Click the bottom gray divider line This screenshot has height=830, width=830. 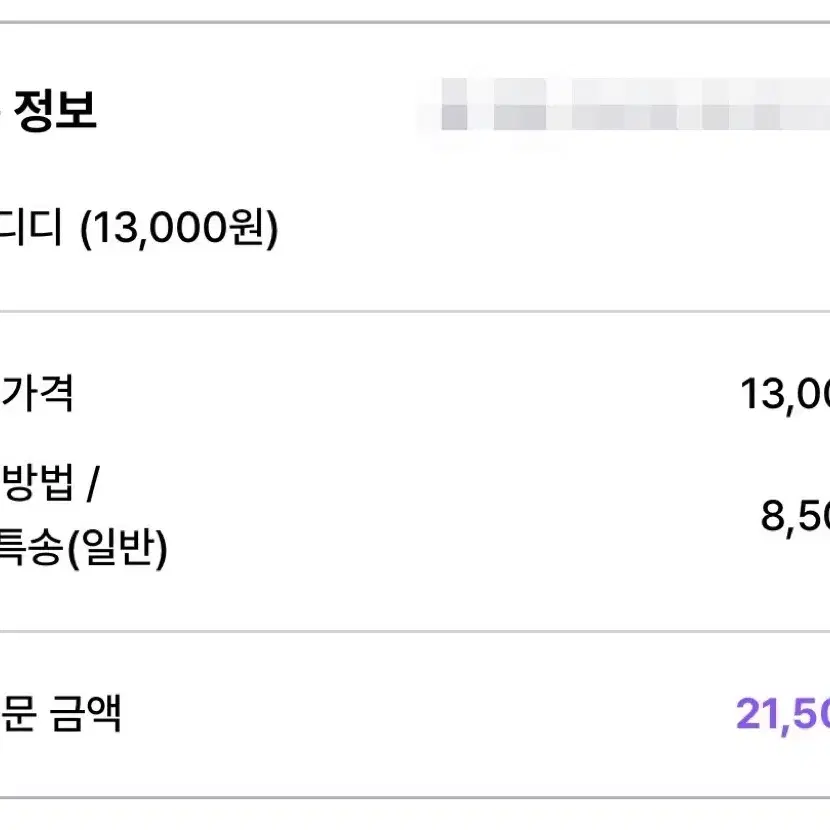pyautogui.click(x=415, y=797)
